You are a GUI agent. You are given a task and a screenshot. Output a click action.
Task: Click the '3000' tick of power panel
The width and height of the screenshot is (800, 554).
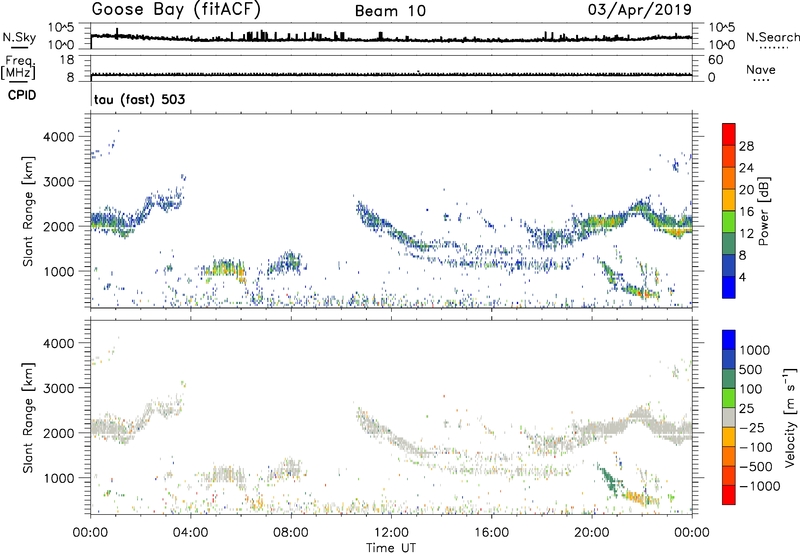(59, 182)
